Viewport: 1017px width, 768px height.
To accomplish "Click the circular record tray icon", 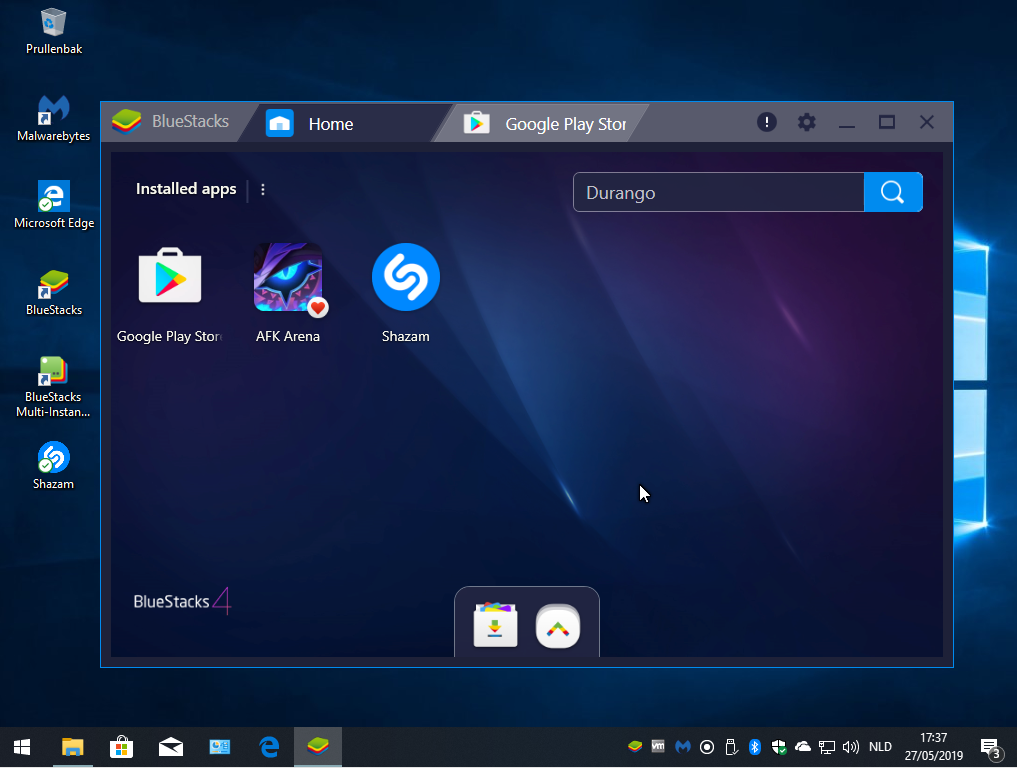I will (x=707, y=747).
